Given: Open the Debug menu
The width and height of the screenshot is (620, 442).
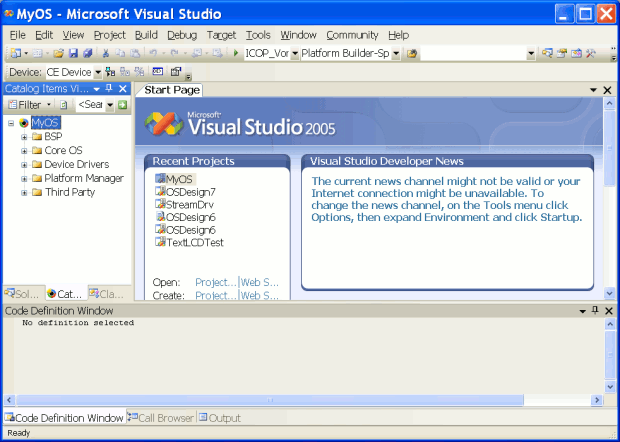Looking at the screenshot, I should tap(182, 35).
